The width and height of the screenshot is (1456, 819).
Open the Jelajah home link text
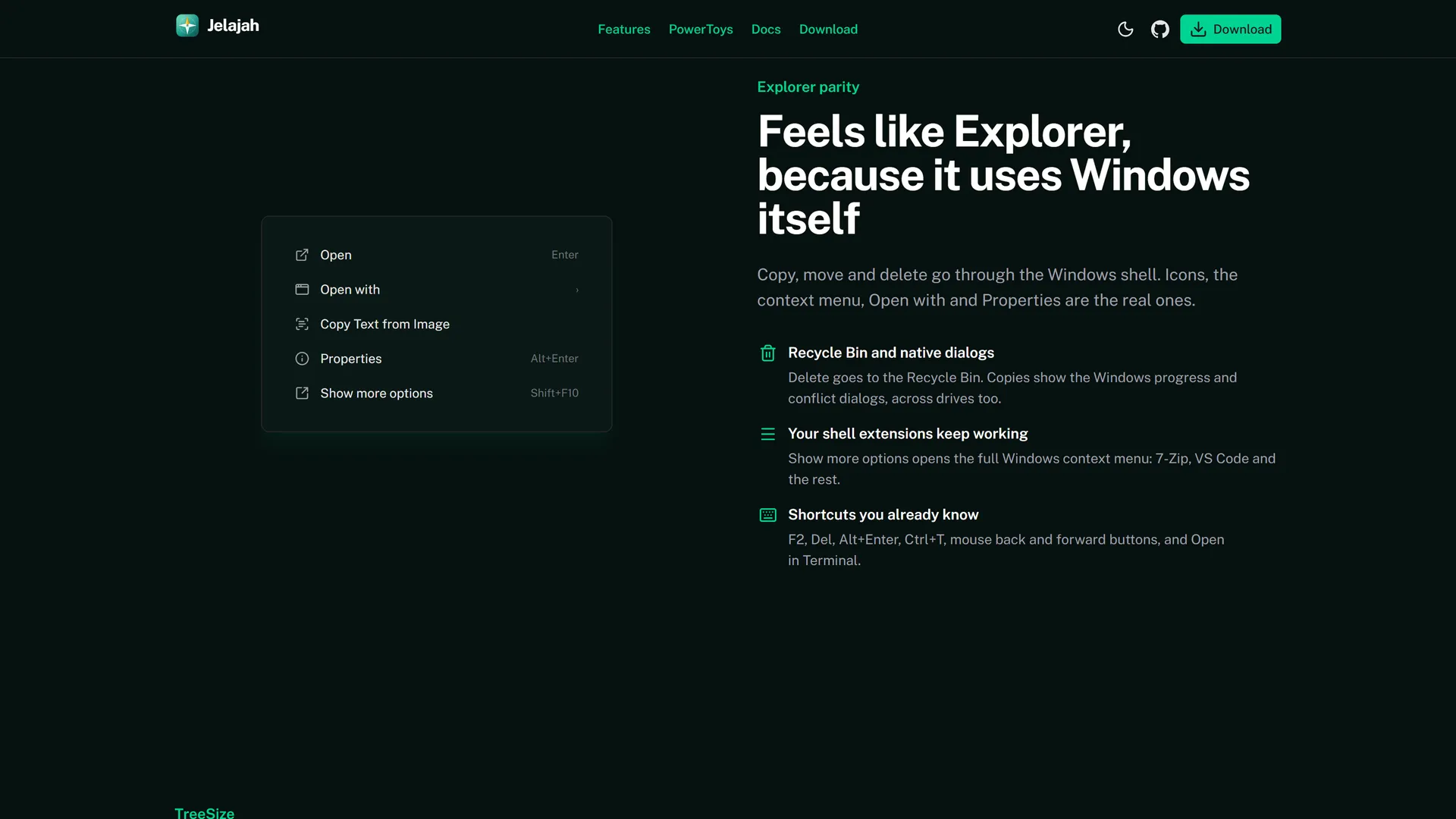point(233,25)
